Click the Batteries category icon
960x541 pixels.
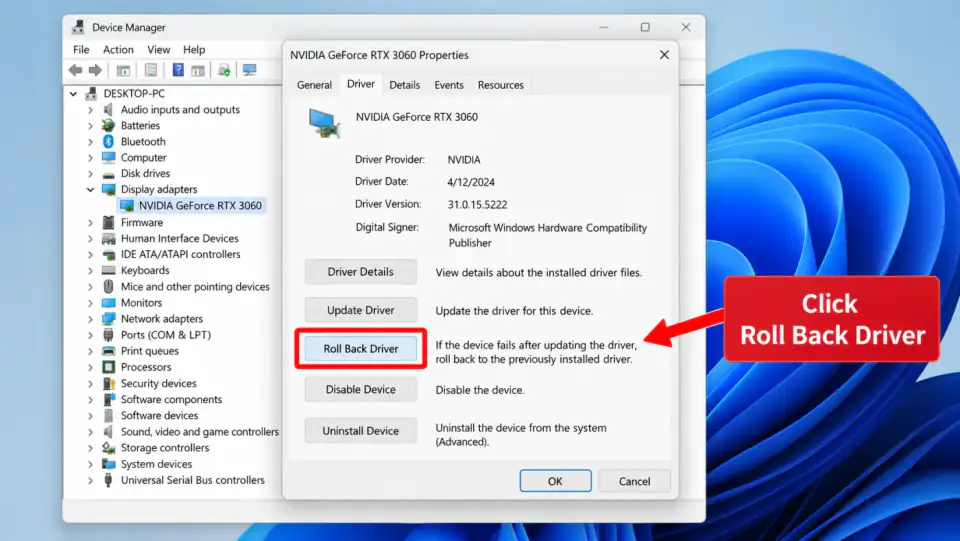point(108,125)
